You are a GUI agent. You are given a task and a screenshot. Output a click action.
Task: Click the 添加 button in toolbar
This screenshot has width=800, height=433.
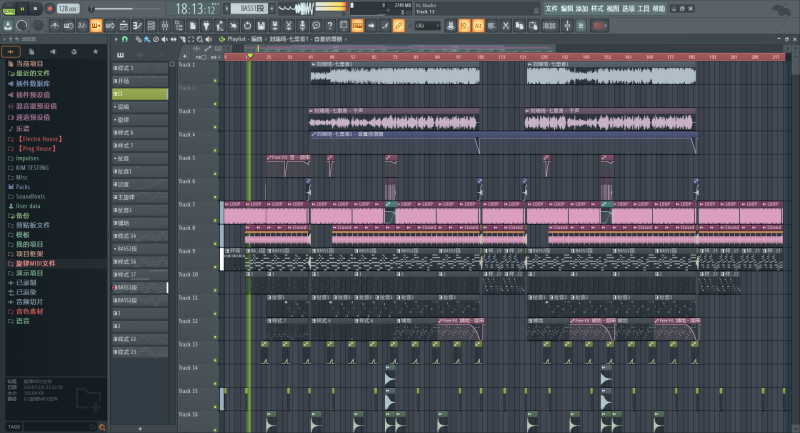point(549,23)
